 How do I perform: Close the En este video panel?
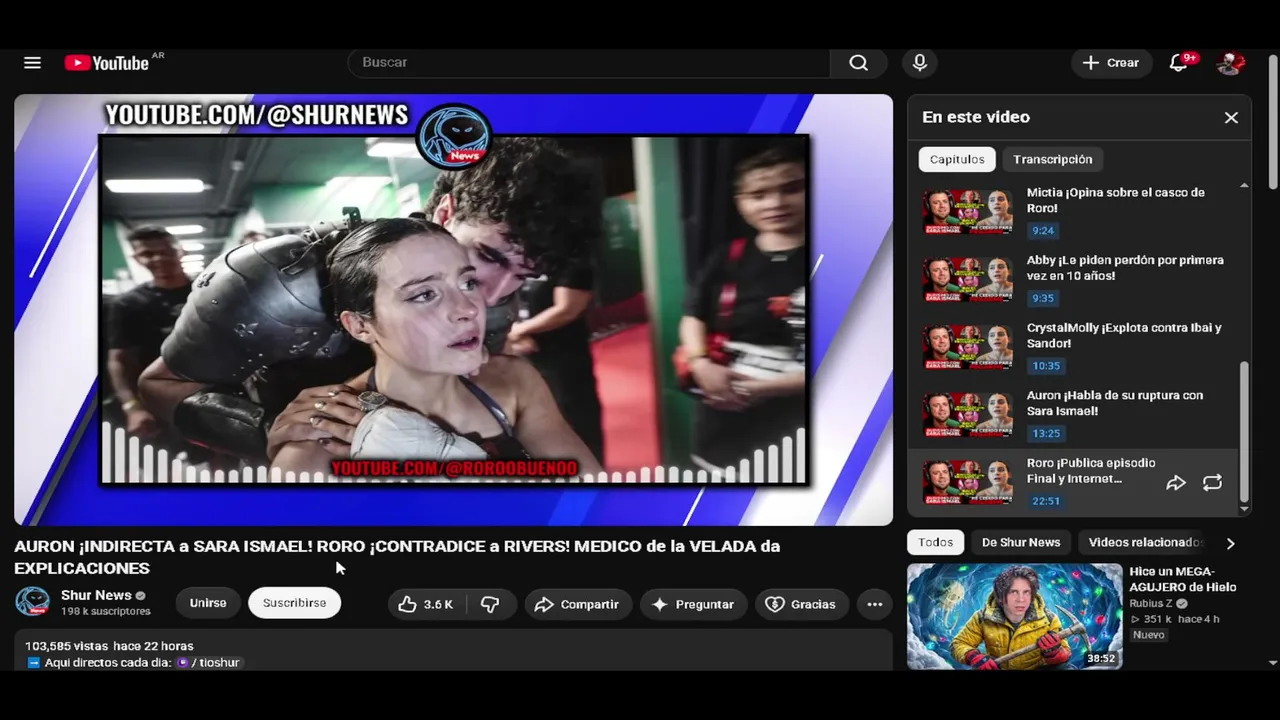[x=1231, y=117]
